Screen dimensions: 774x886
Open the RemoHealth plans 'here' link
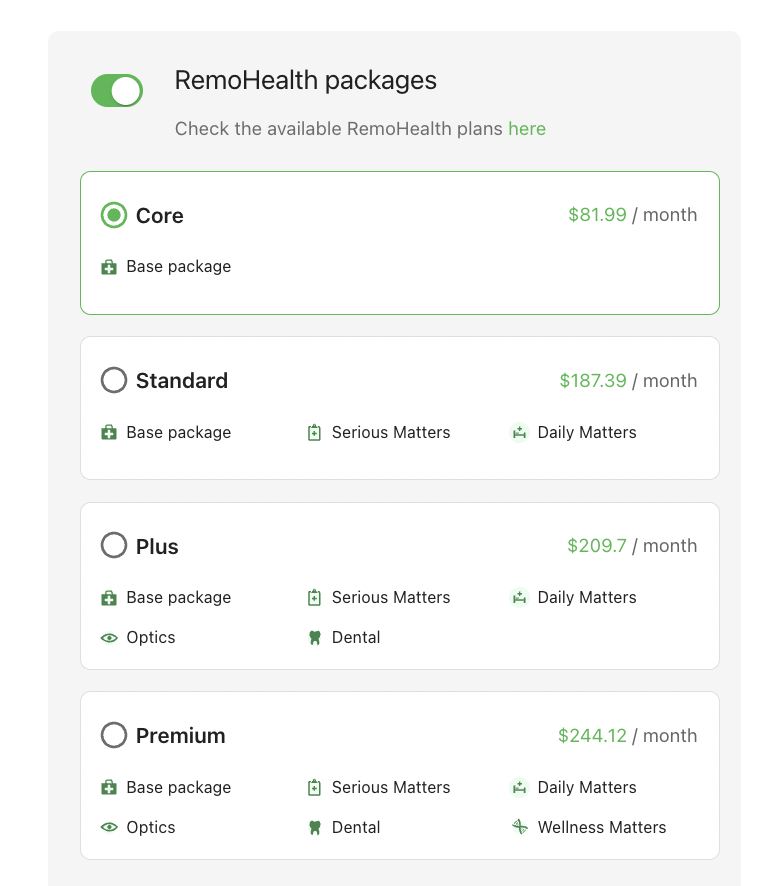527,129
